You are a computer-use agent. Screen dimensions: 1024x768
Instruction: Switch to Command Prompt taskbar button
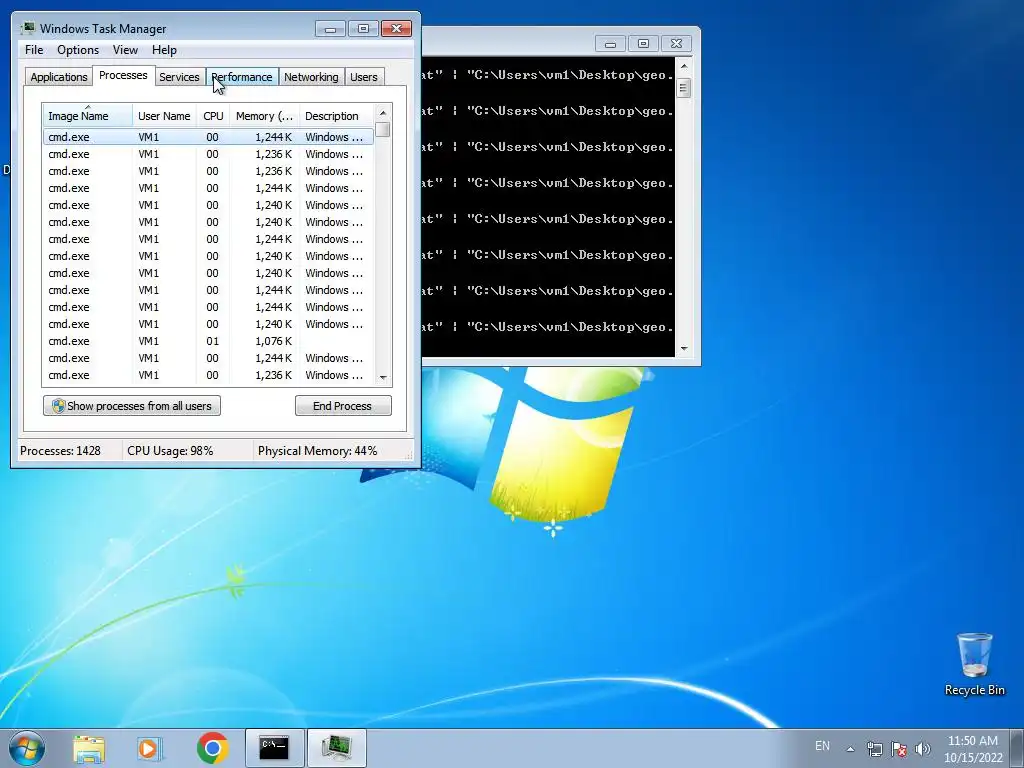(274, 748)
